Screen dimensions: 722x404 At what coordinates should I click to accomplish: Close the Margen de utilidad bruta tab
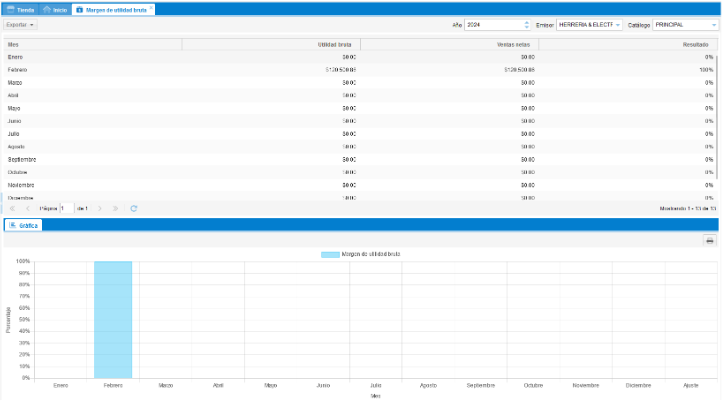[151, 8]
